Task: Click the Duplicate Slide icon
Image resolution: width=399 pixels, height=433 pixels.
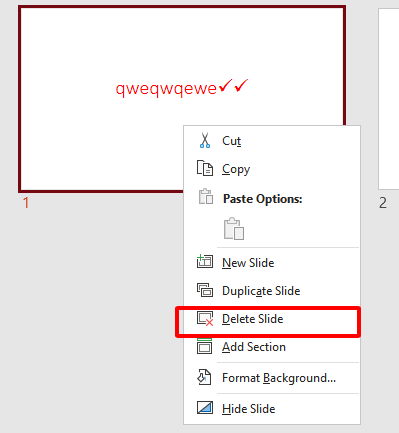Action: 205,290
